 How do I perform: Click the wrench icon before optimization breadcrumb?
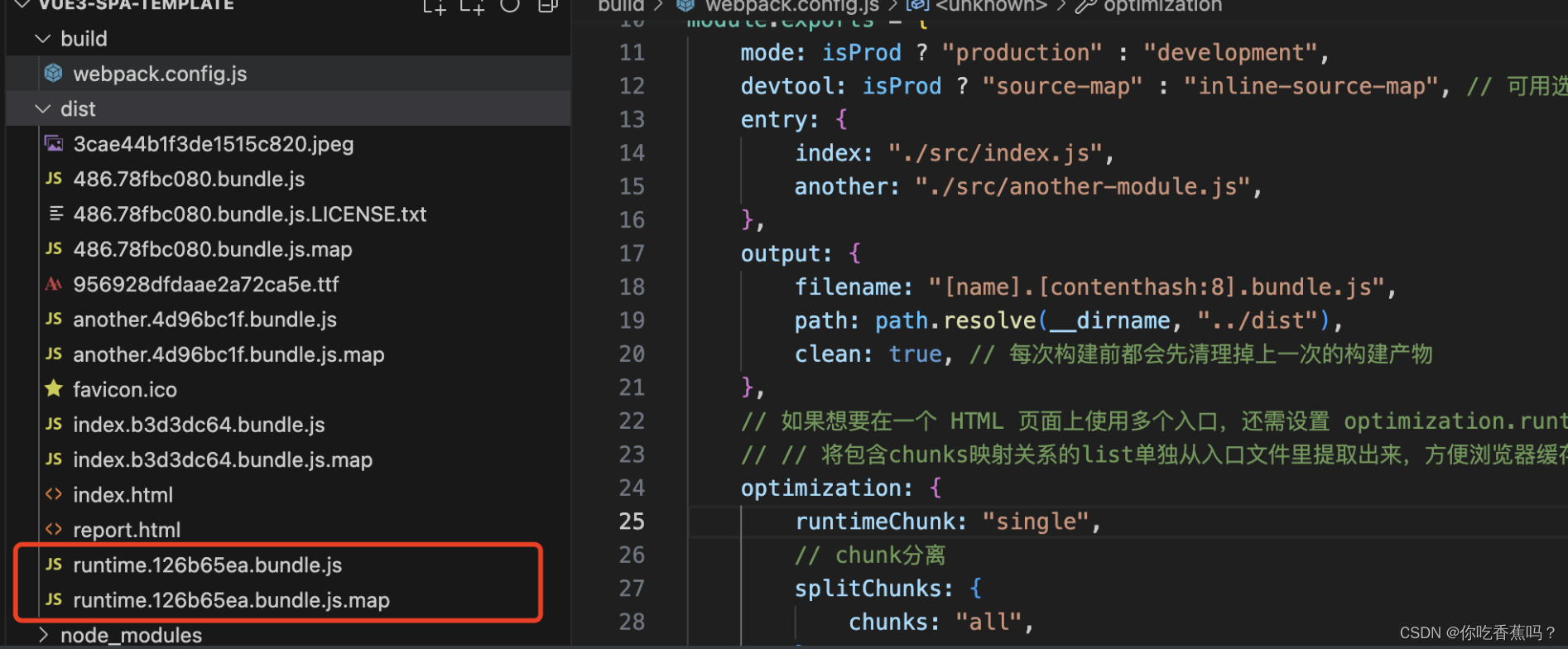point(1086,6)
